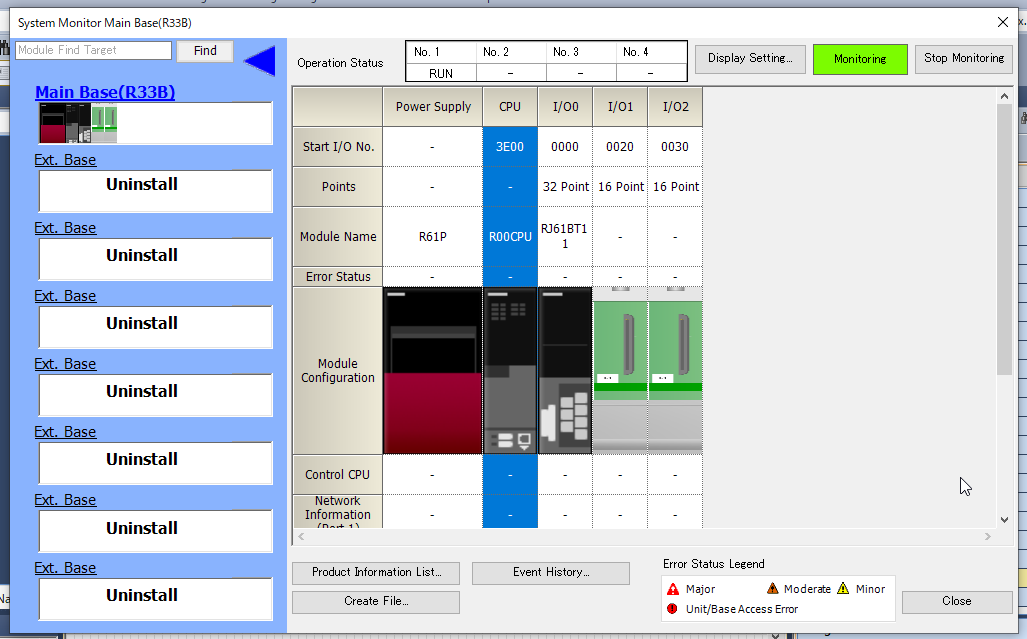Open Product Information List
This screenshot has width=1027, height=639.
point(376,572)
